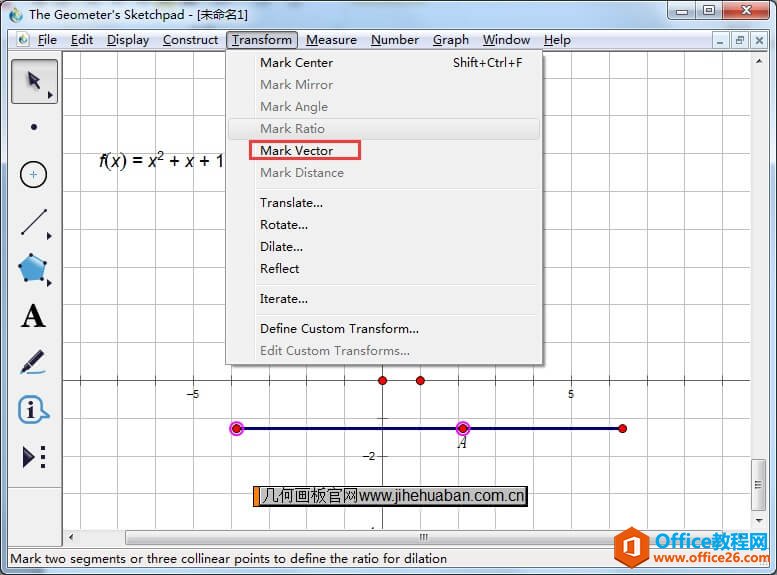Choose Dilate... from the menu
The height and width of the screenshot is (575, 777).
pyautogui.click(x=384, y=246)
